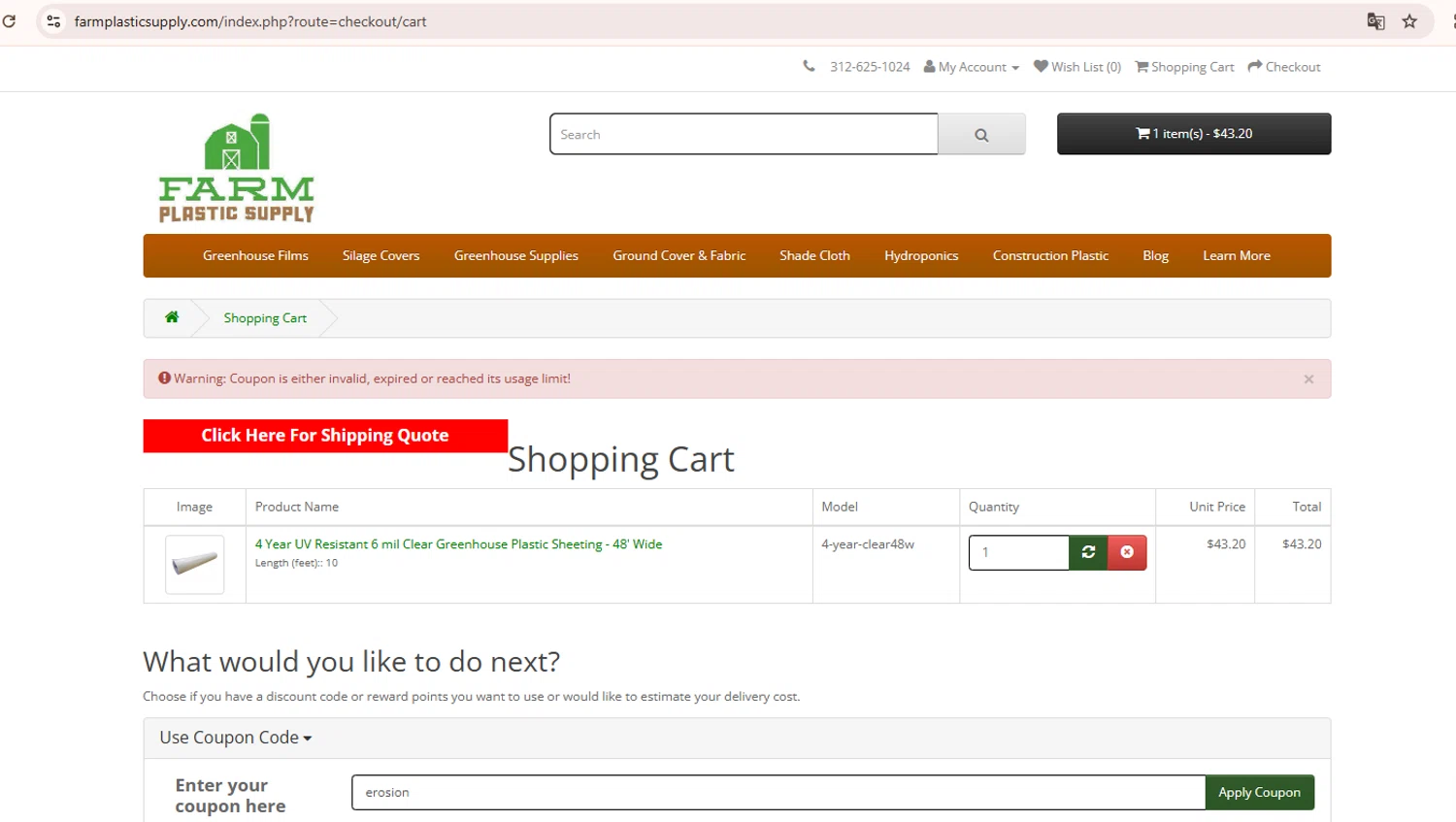The width and height of the screenshot is (1456, 822).
Task: Update quantity with the green refresh icon
Action: (1088, 552)
